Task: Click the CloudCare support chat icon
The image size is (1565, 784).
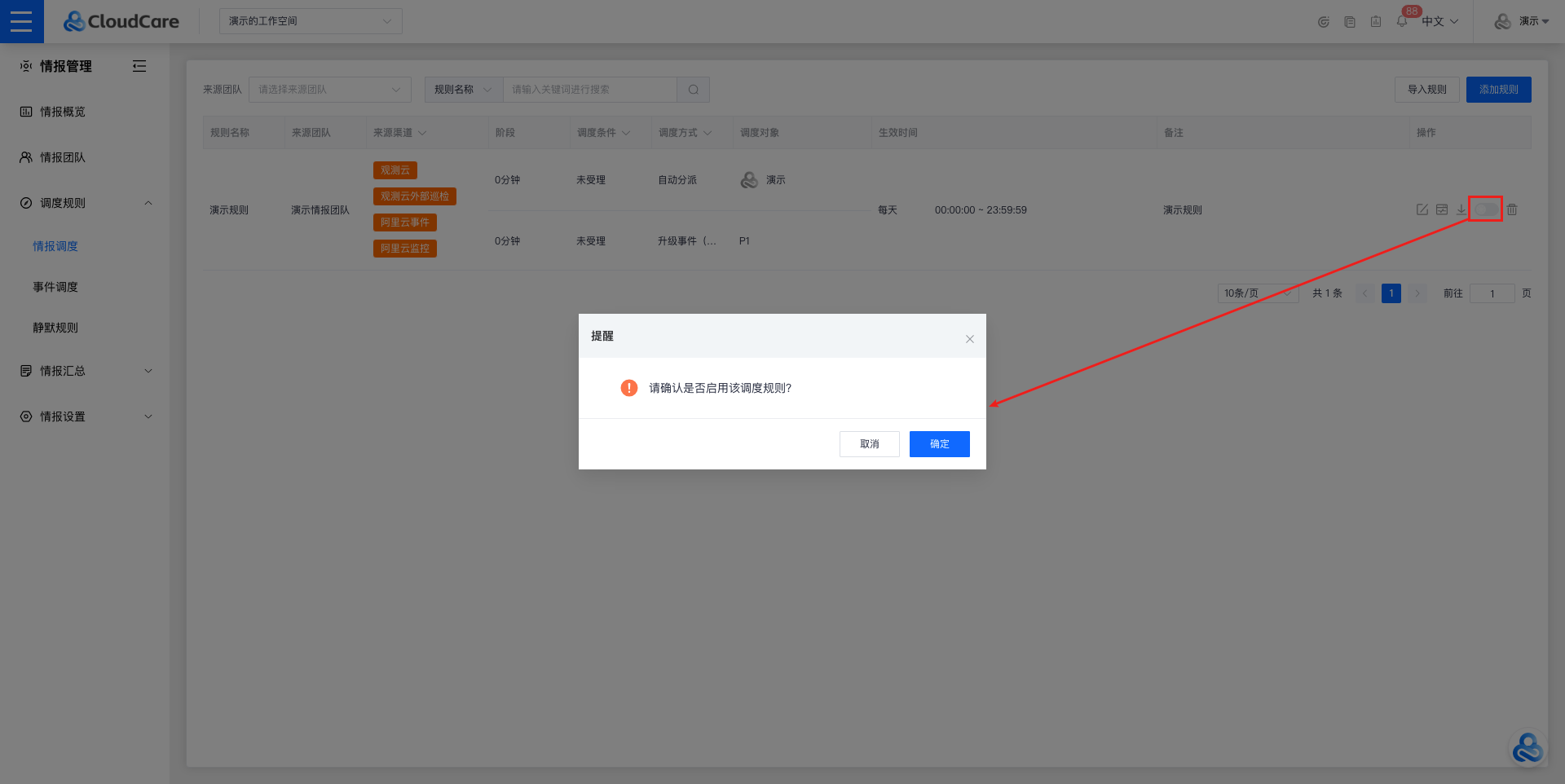Action: tap(1527, 748)
